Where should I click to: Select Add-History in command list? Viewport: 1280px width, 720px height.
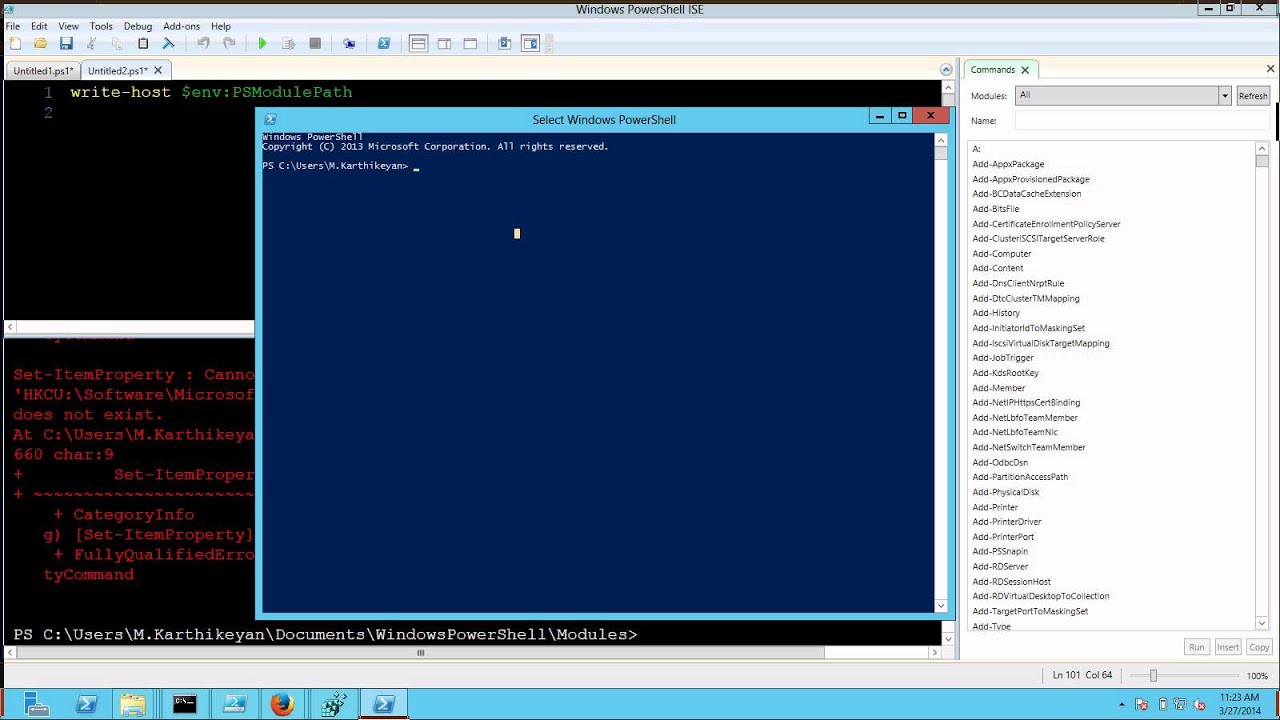[x=996, y=313]
